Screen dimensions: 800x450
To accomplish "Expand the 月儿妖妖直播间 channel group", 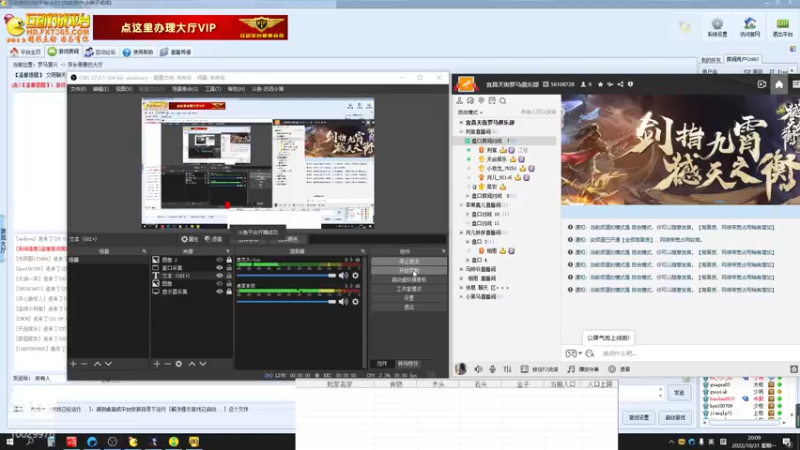I will [x=461, y=233].
